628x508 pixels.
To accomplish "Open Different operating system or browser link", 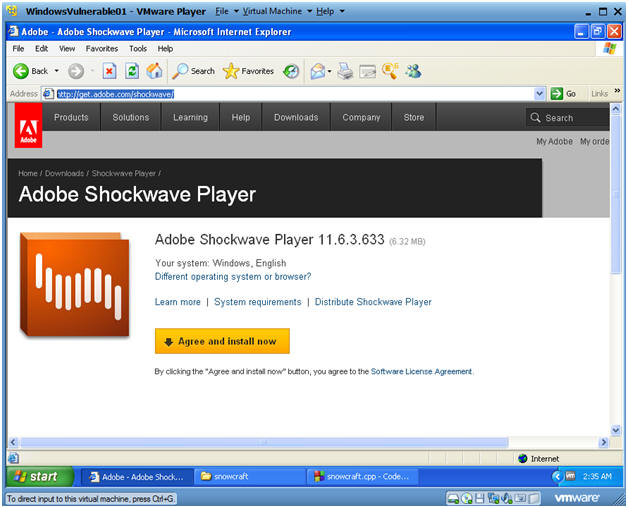I will [233, 276].
